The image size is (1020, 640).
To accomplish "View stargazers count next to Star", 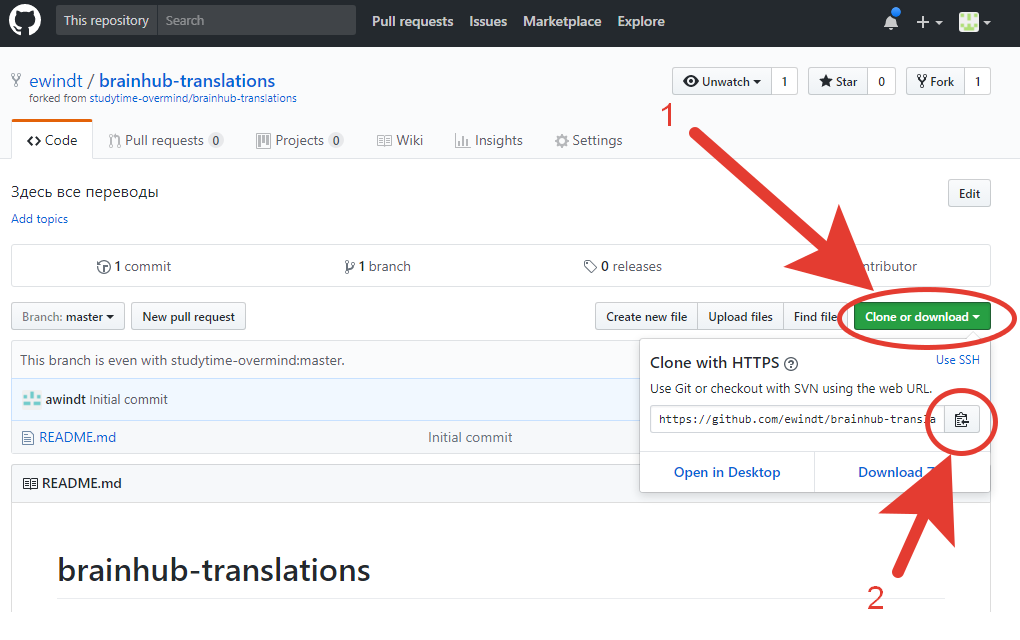I will pos(881,81).
